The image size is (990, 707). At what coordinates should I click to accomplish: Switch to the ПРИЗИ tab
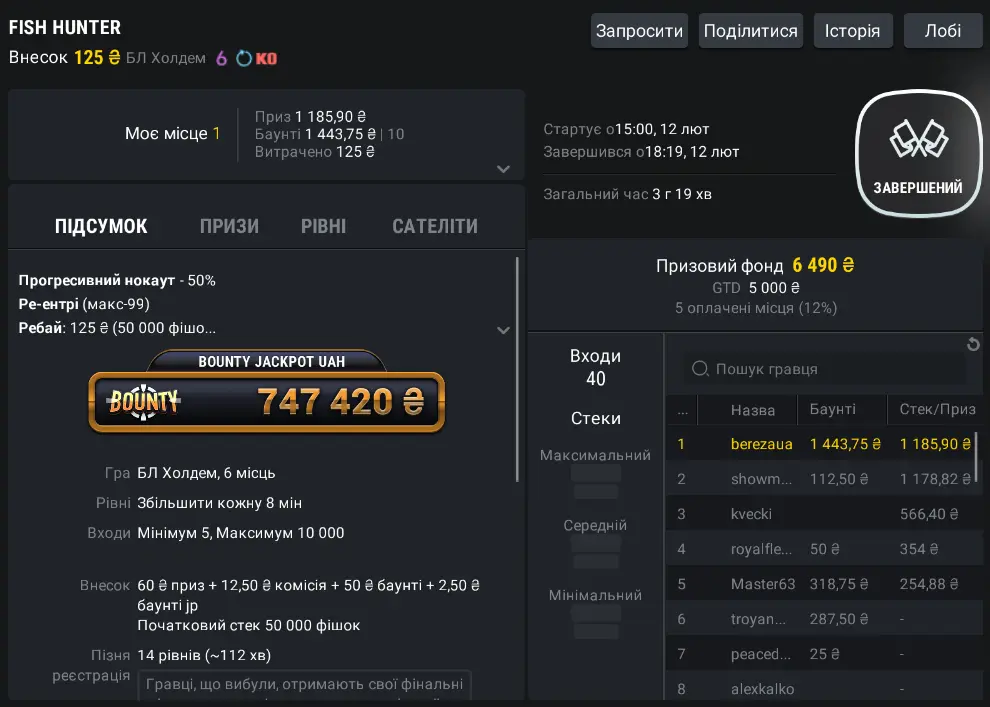coord(229,227)
